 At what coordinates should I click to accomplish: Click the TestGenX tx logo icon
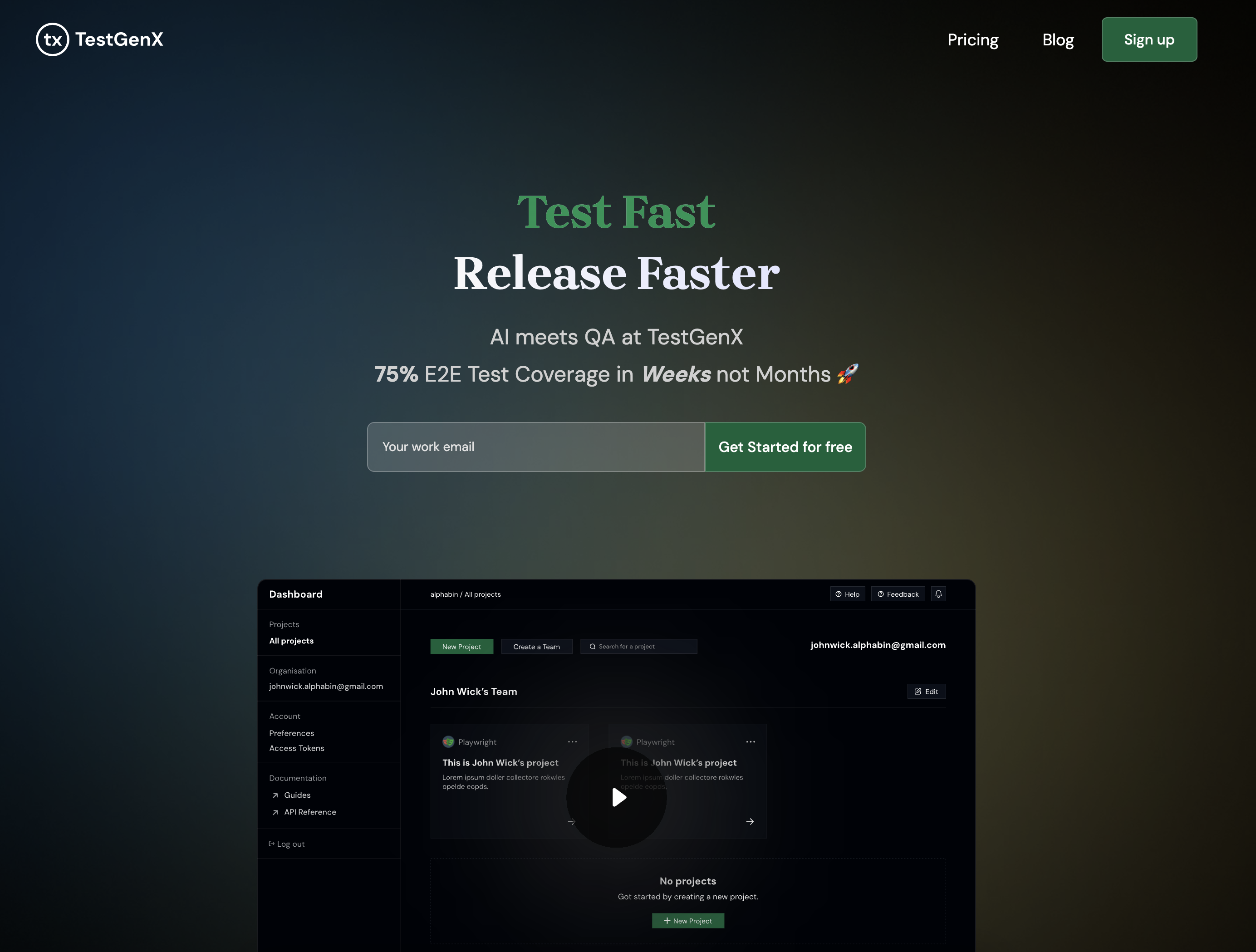click(52, 39)
